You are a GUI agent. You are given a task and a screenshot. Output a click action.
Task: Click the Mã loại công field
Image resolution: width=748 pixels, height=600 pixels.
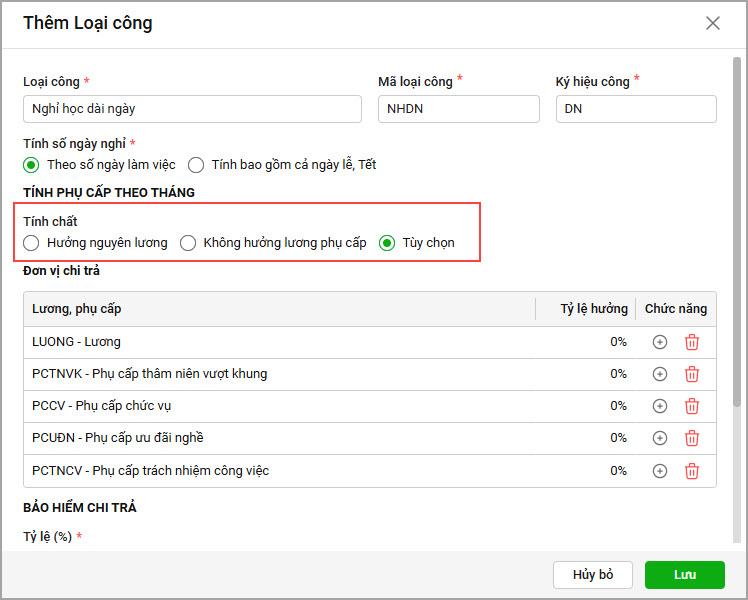click(x=459, y=109)
